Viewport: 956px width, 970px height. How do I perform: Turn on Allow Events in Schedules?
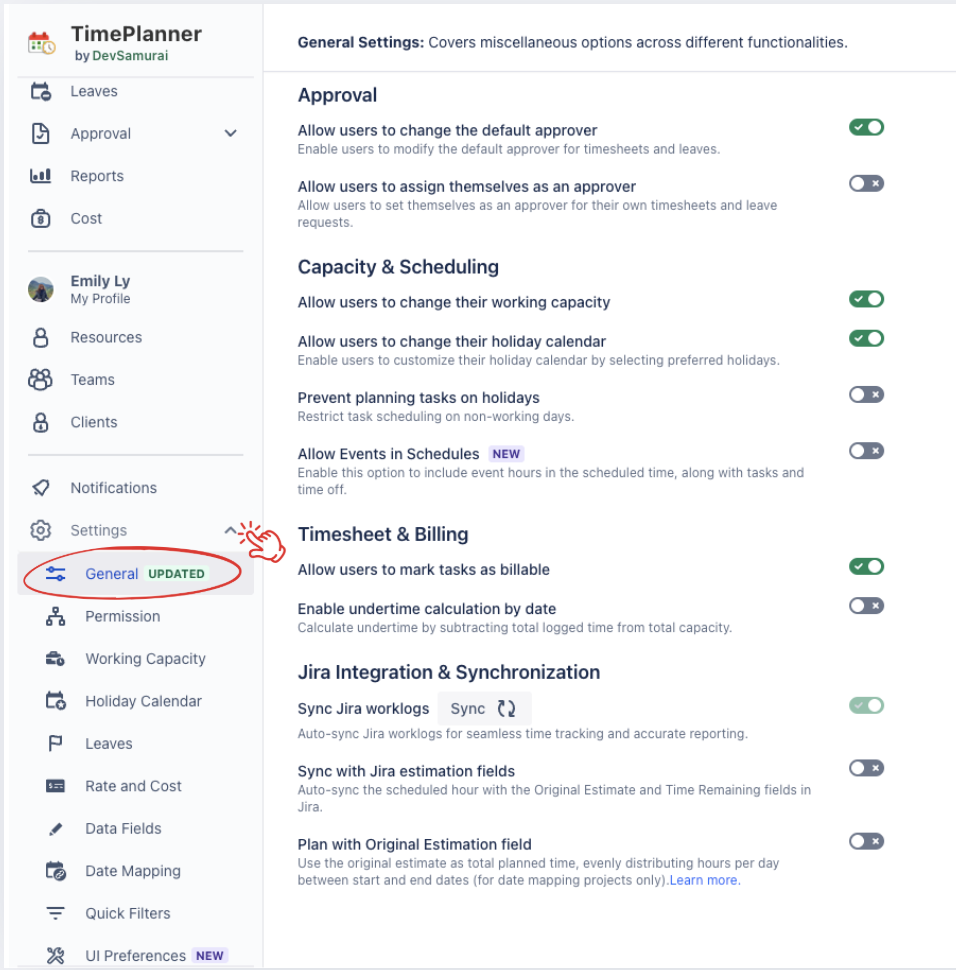point(866,451)
